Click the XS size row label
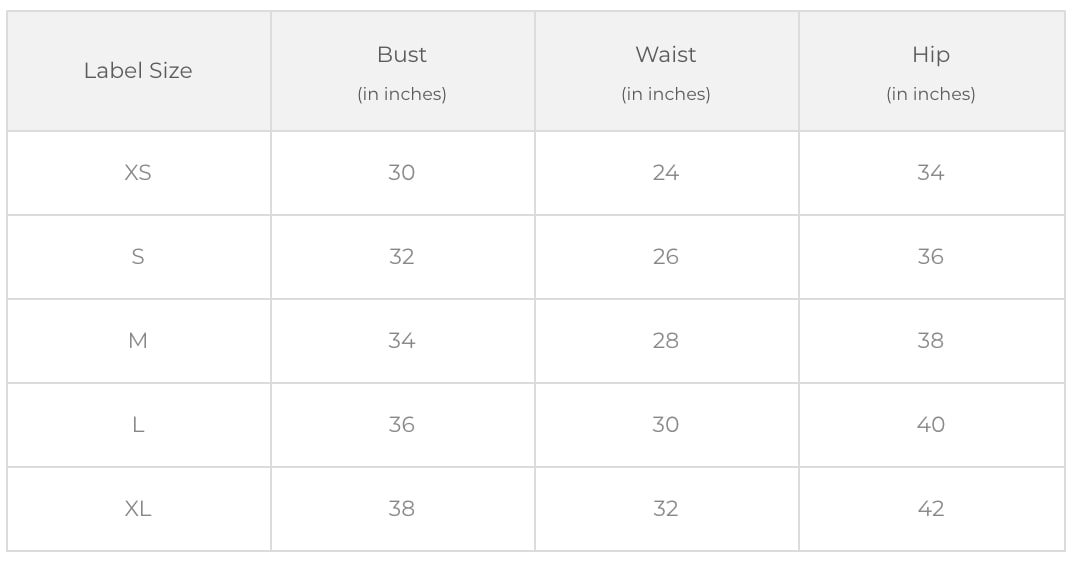This screenshot has width=1074, height=562. (138, 173)
